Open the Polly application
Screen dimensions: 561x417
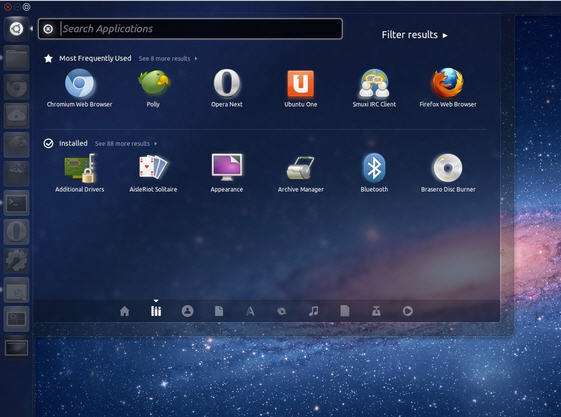(x=153, y=88)
